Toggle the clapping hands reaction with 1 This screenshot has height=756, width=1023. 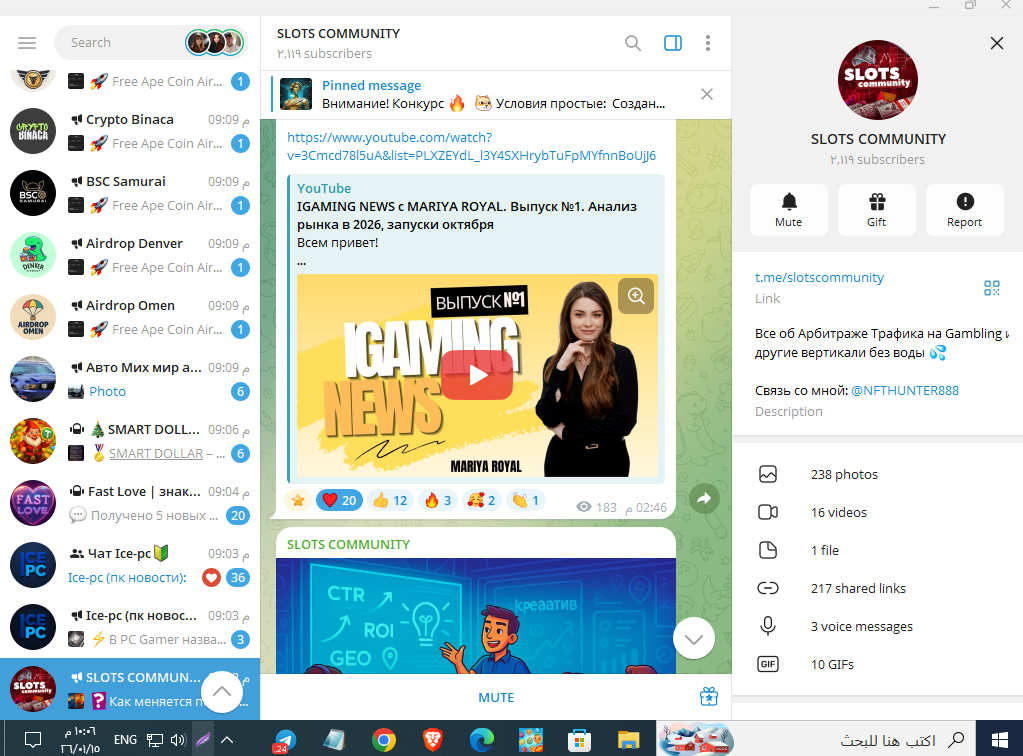pos(526,500)
